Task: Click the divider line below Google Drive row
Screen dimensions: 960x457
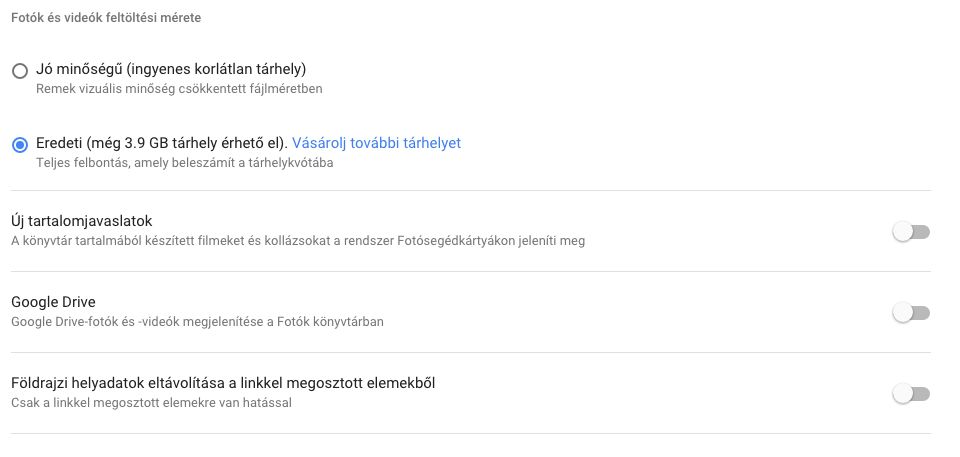Action: tap(471, 352)
